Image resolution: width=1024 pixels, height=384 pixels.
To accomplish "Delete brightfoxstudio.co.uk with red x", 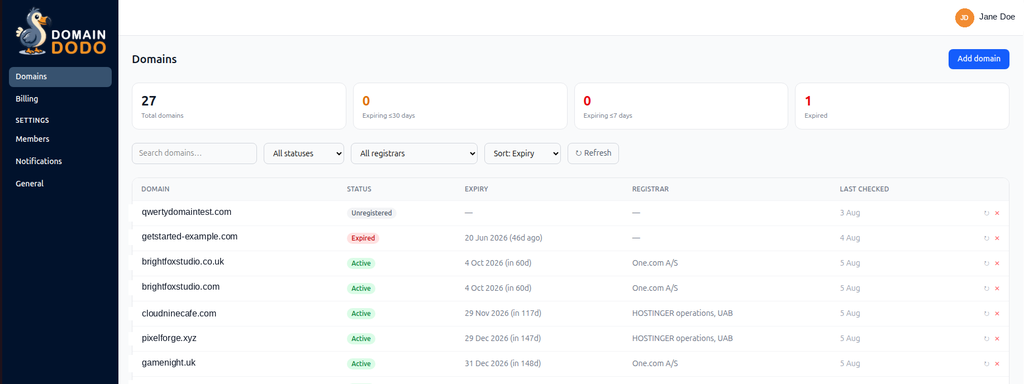I will click(x=997, y=263).
